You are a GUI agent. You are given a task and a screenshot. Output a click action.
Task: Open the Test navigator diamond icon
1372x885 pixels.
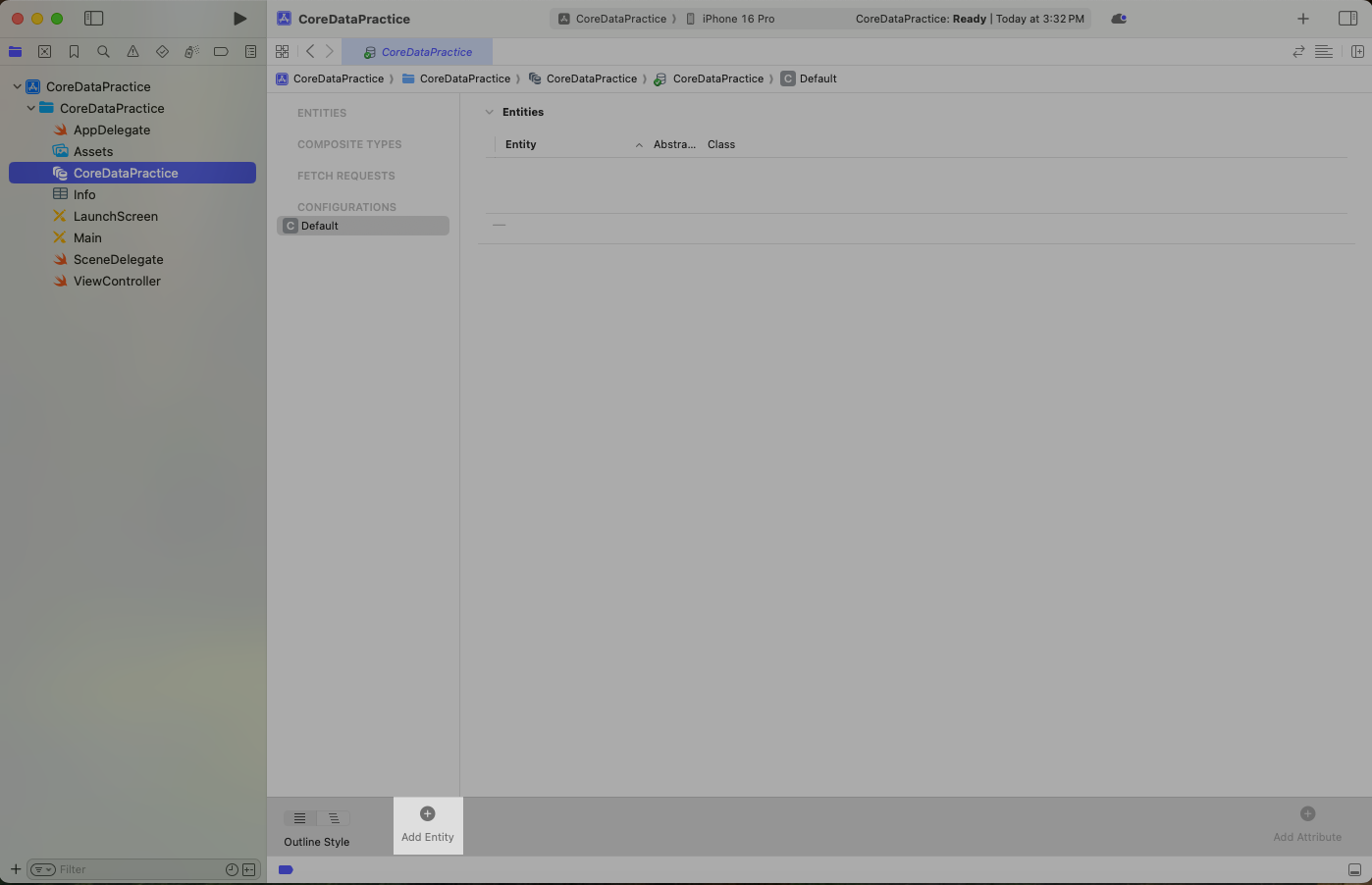click(162, 52)
